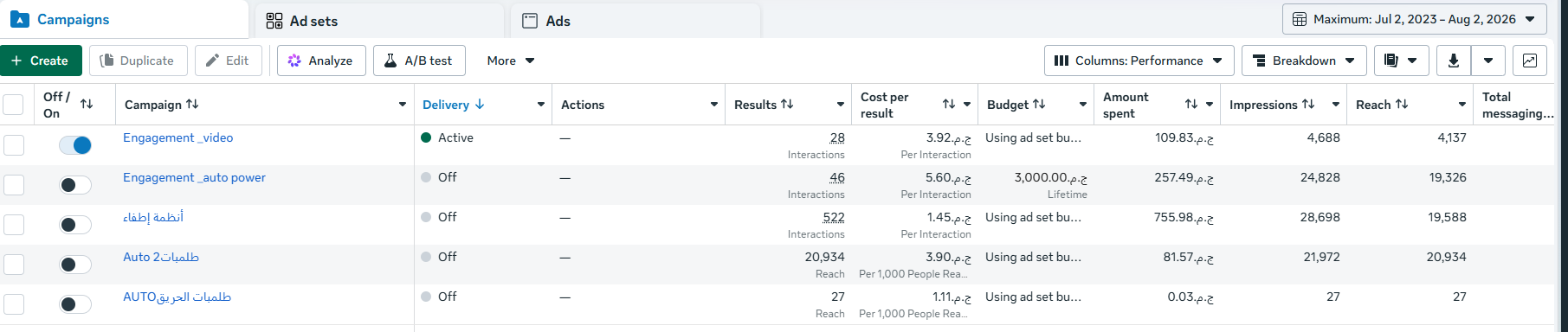Open the charts view icon
This screenshot has width=1568, height=332.
[x=1530, y=61]
